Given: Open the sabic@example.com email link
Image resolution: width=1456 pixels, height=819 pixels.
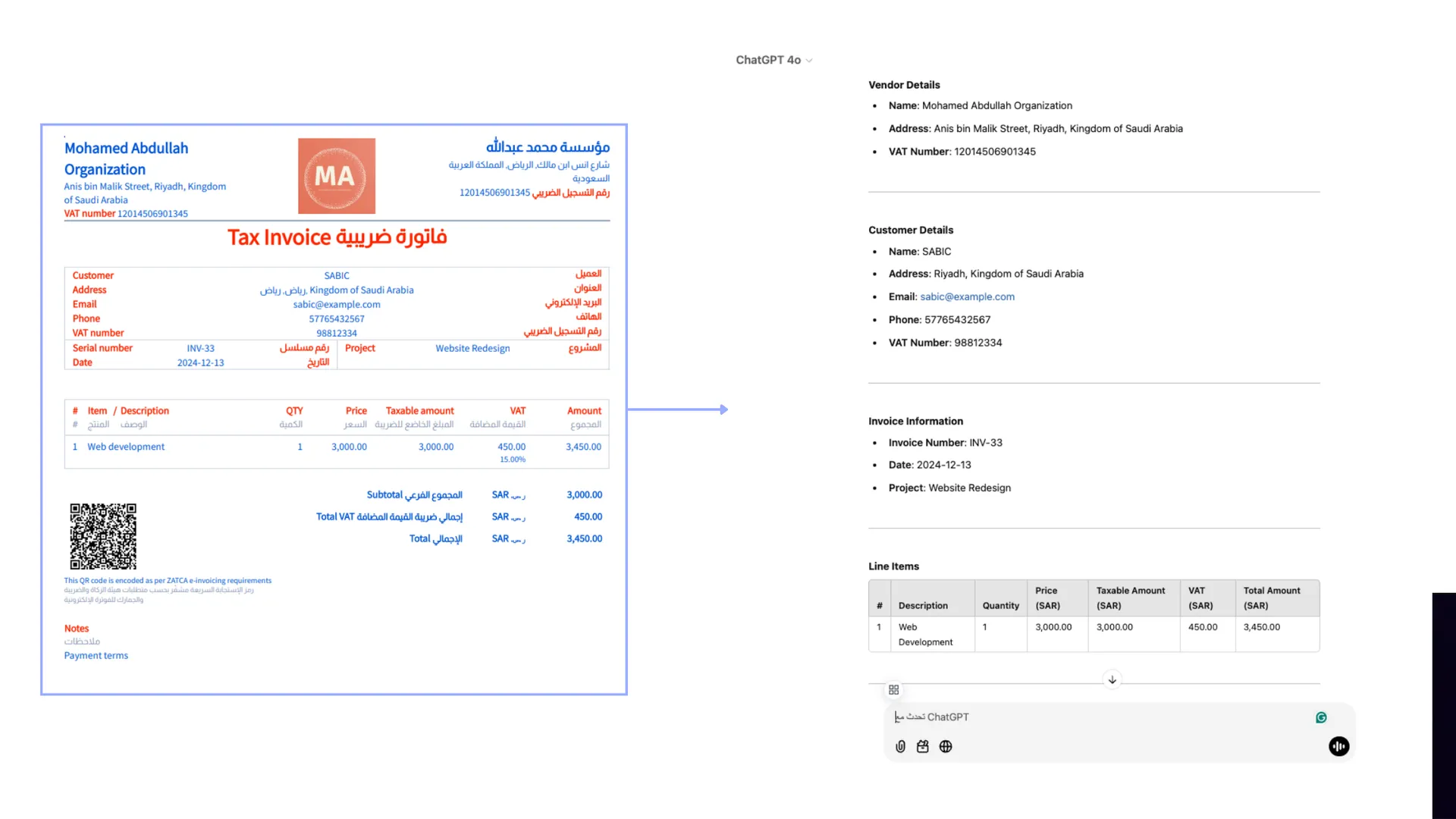Looking at the screenshot, I should pos(967,297).
